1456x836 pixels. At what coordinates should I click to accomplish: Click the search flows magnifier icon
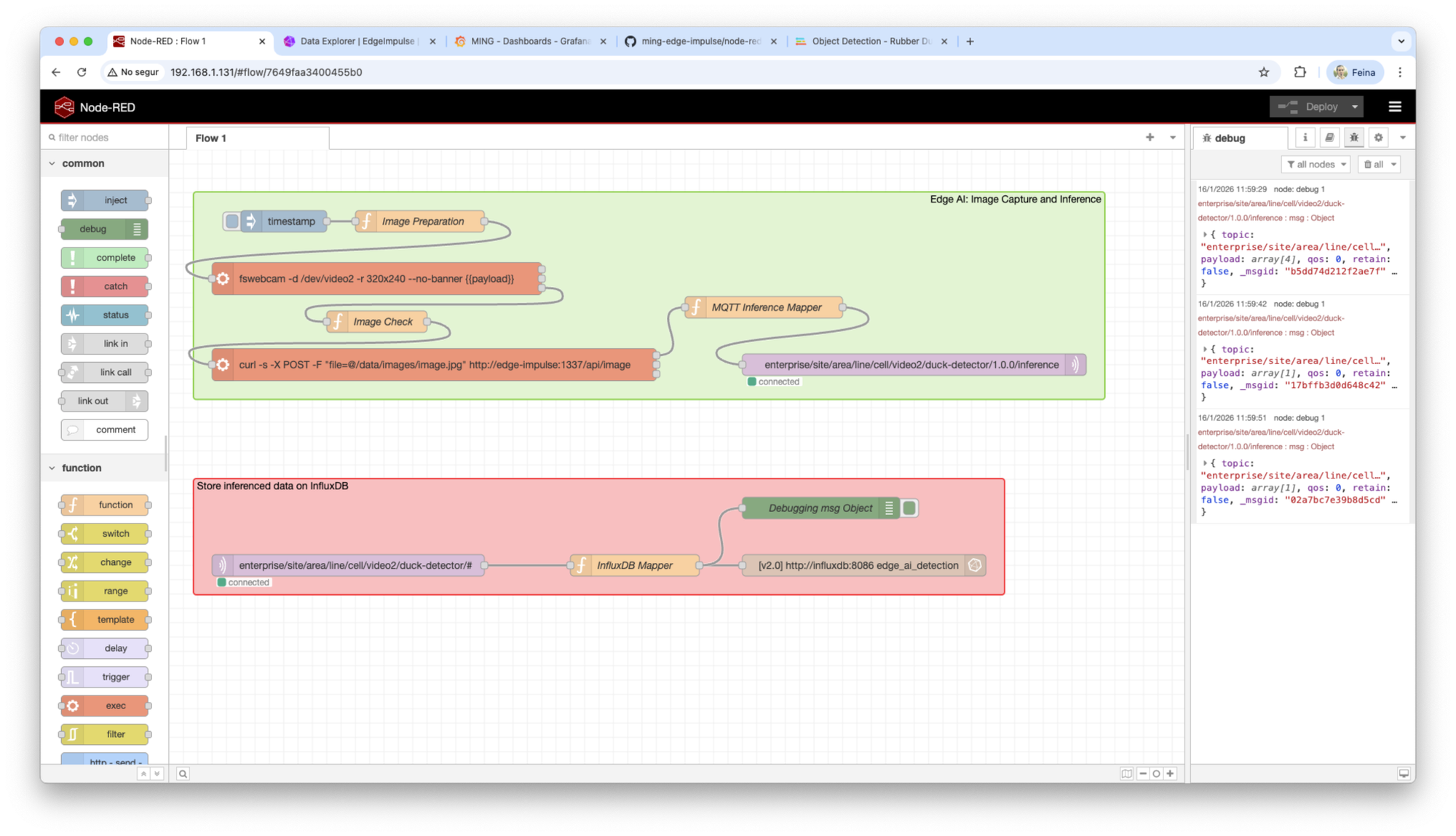pos(183,774)
